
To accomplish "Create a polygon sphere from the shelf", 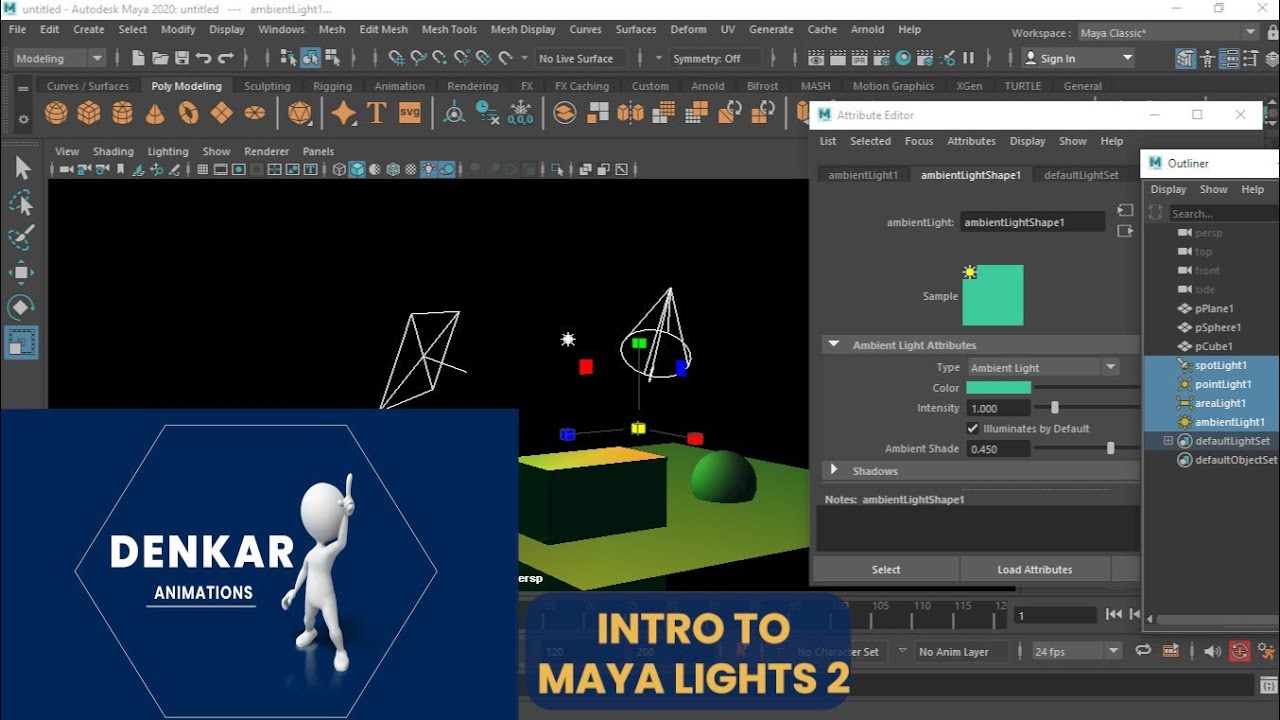I will click(x=56, y=113).
